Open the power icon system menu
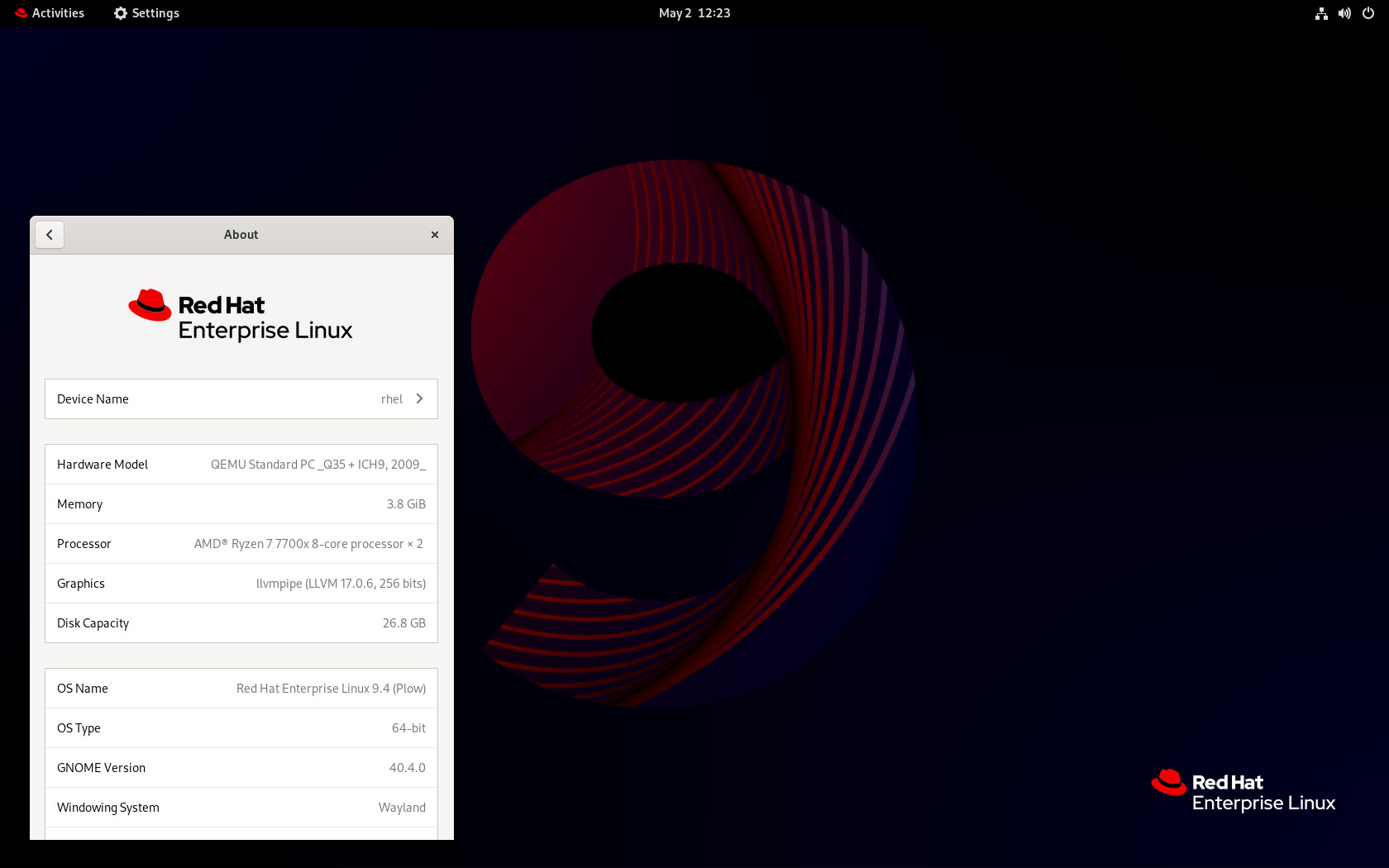This screenshot has width=1389, height=868. point(1368,13)
